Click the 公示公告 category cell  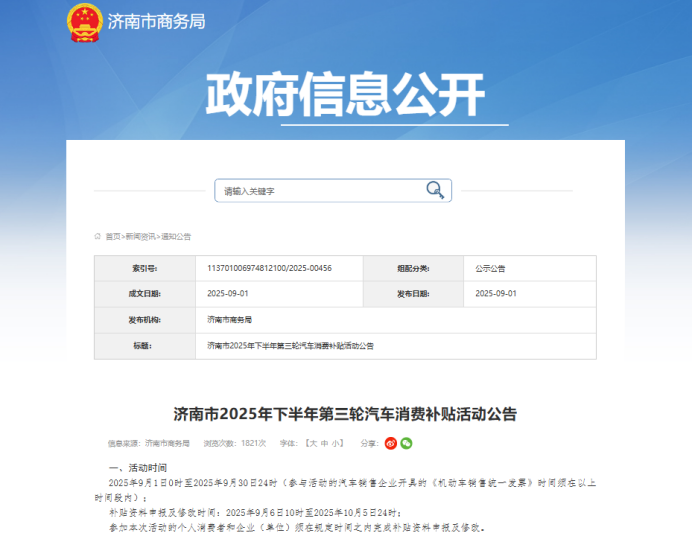pos(490,268)
